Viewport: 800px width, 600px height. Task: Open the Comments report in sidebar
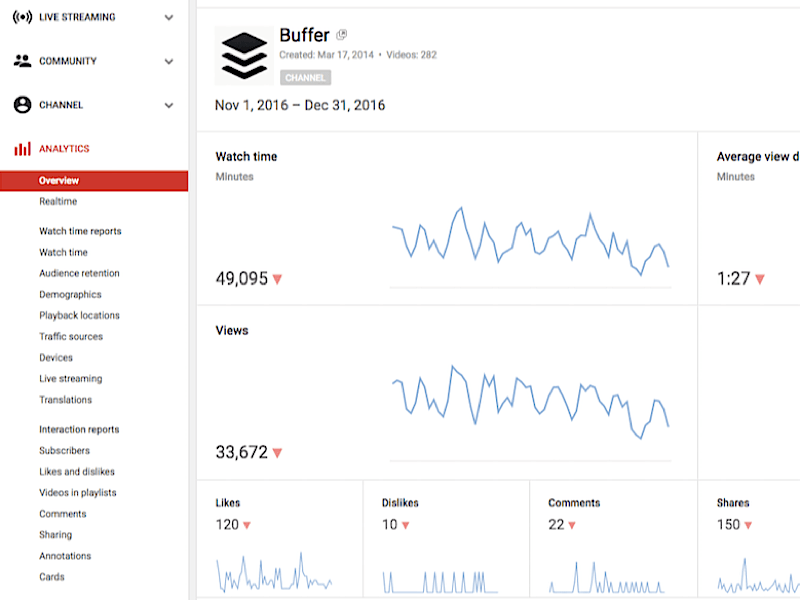tap(63, 514)
